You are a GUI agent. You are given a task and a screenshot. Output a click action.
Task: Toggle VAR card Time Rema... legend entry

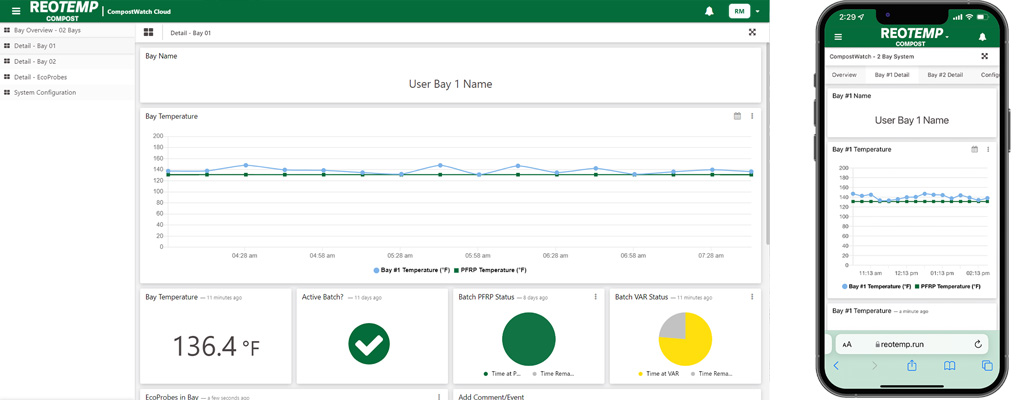710,374
